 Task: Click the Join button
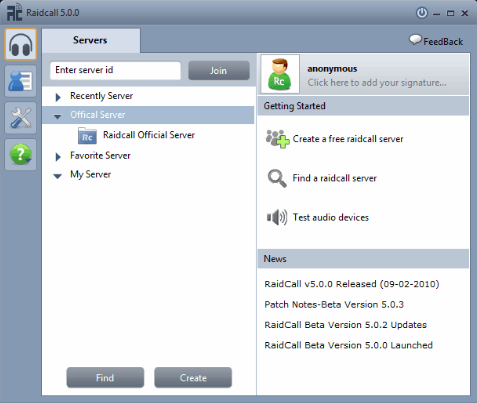pos(219,70)
